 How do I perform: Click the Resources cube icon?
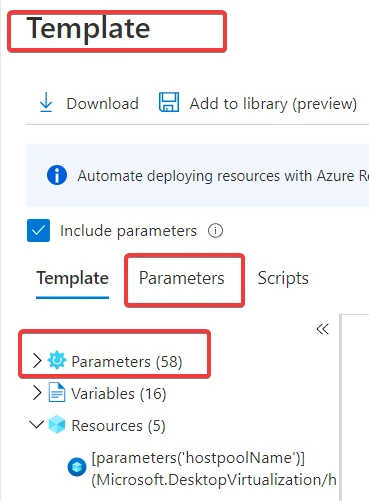click(x=57, y=424)
